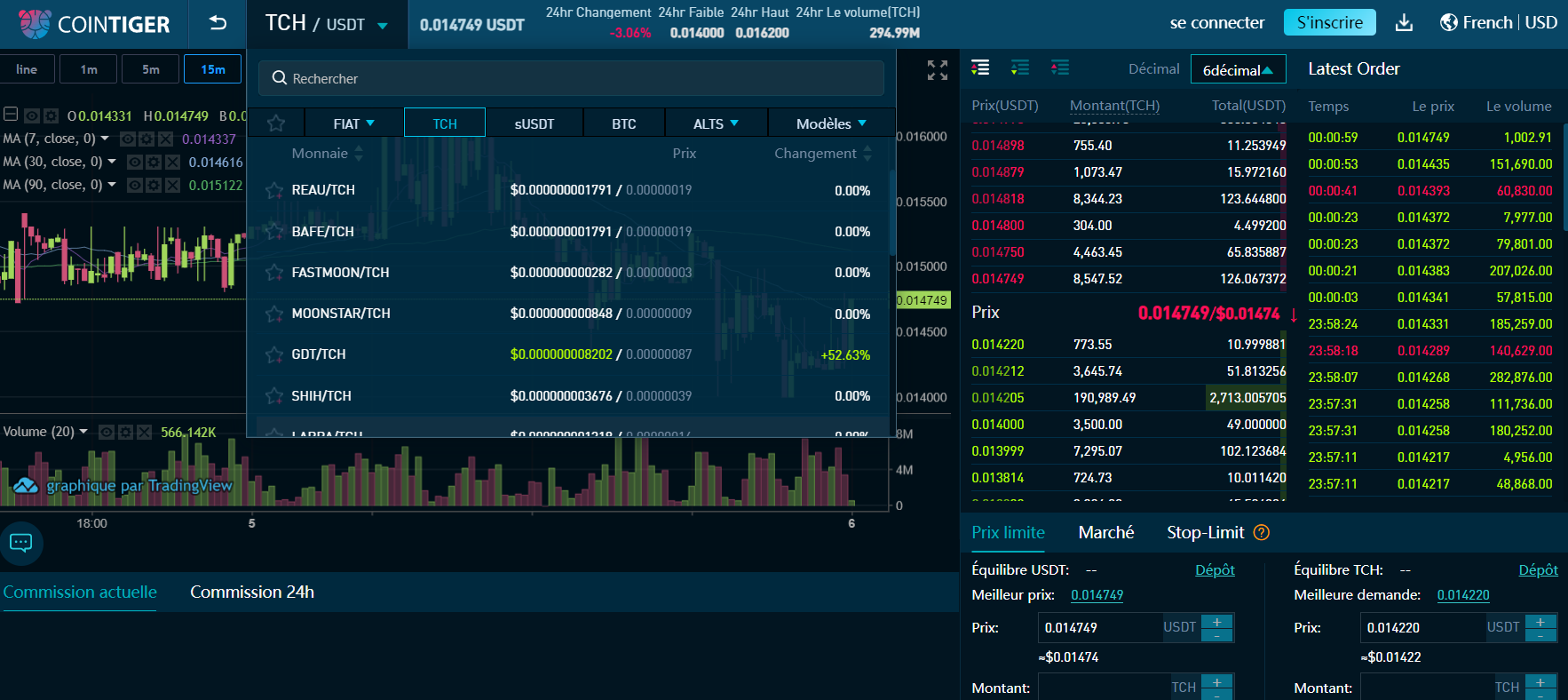1568x700 pixels.
Task: Open Volume (20) indicator settings
Action: [125, 432]
